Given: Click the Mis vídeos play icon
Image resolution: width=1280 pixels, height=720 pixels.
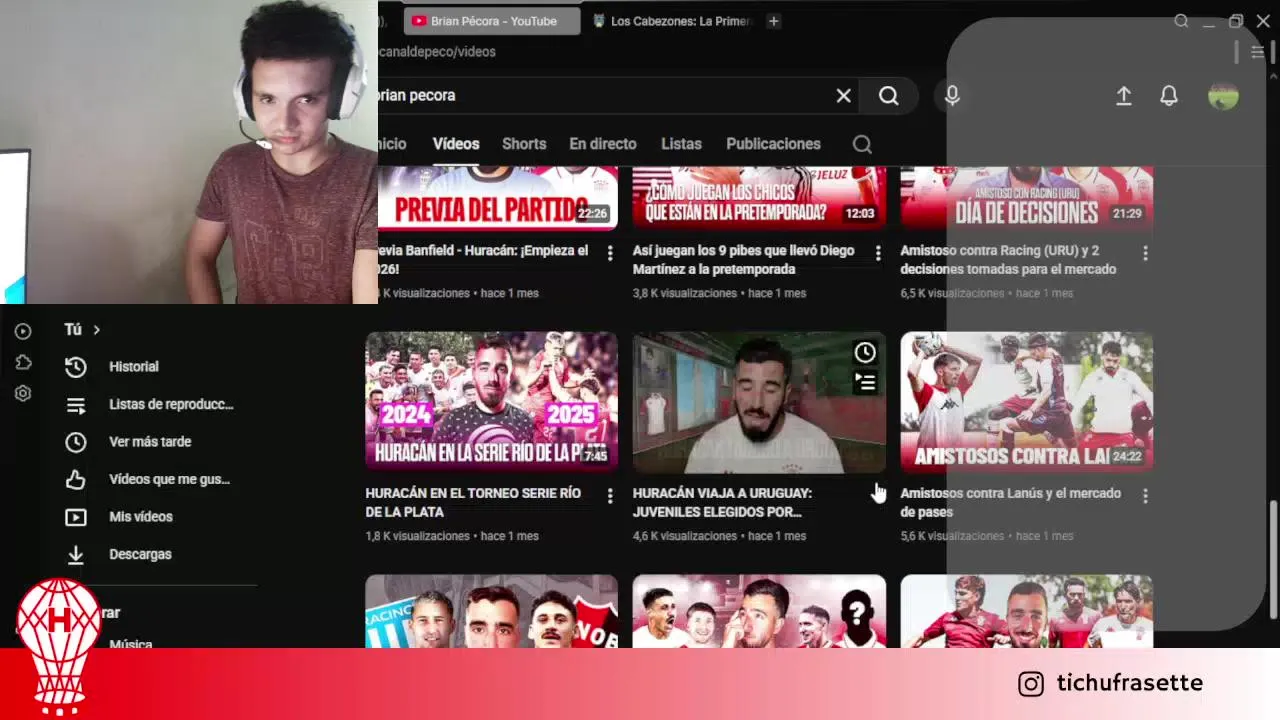Looking at the screenshot, I should click(x=75, y=517).
